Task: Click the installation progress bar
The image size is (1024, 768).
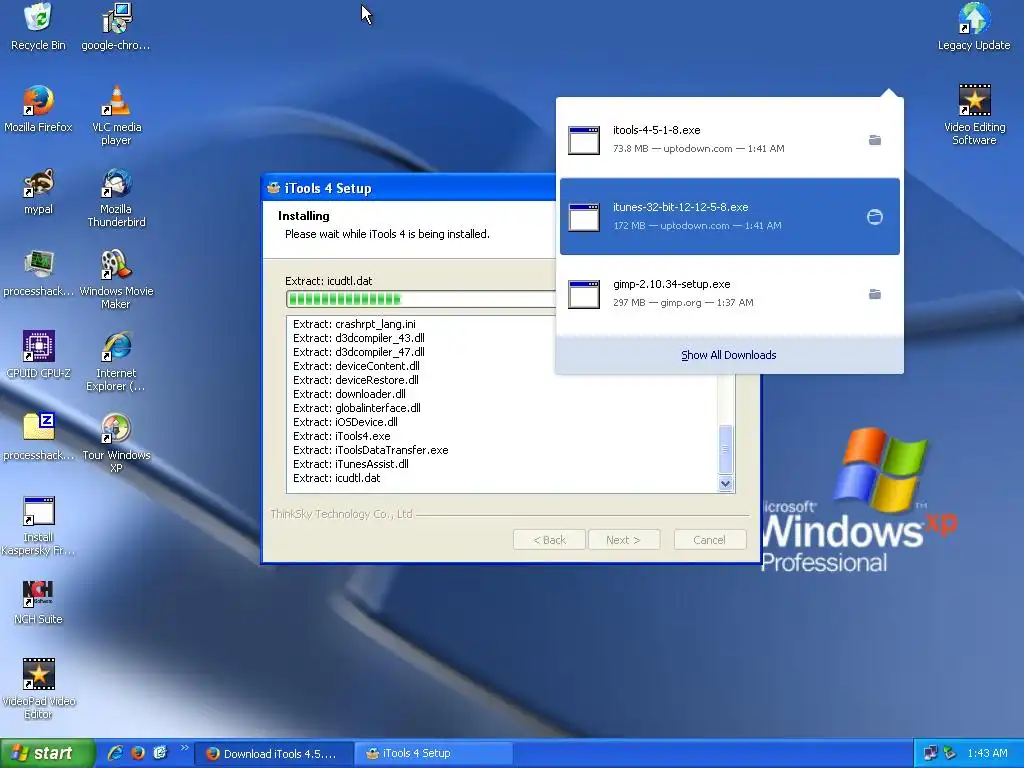Action: tap(421, 299)
